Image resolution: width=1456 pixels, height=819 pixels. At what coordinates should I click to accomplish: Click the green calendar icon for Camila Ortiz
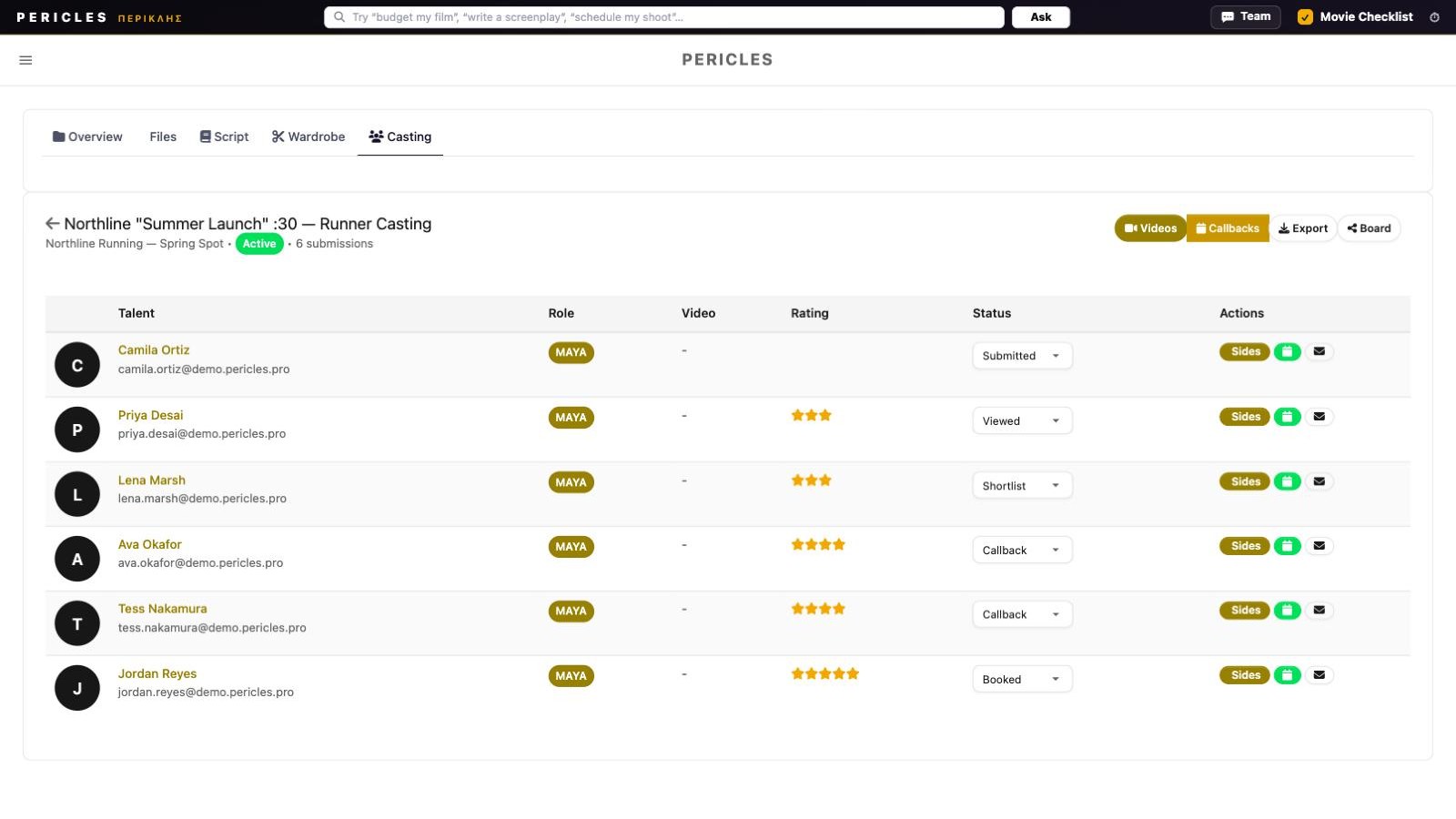tap(1287, 352)
